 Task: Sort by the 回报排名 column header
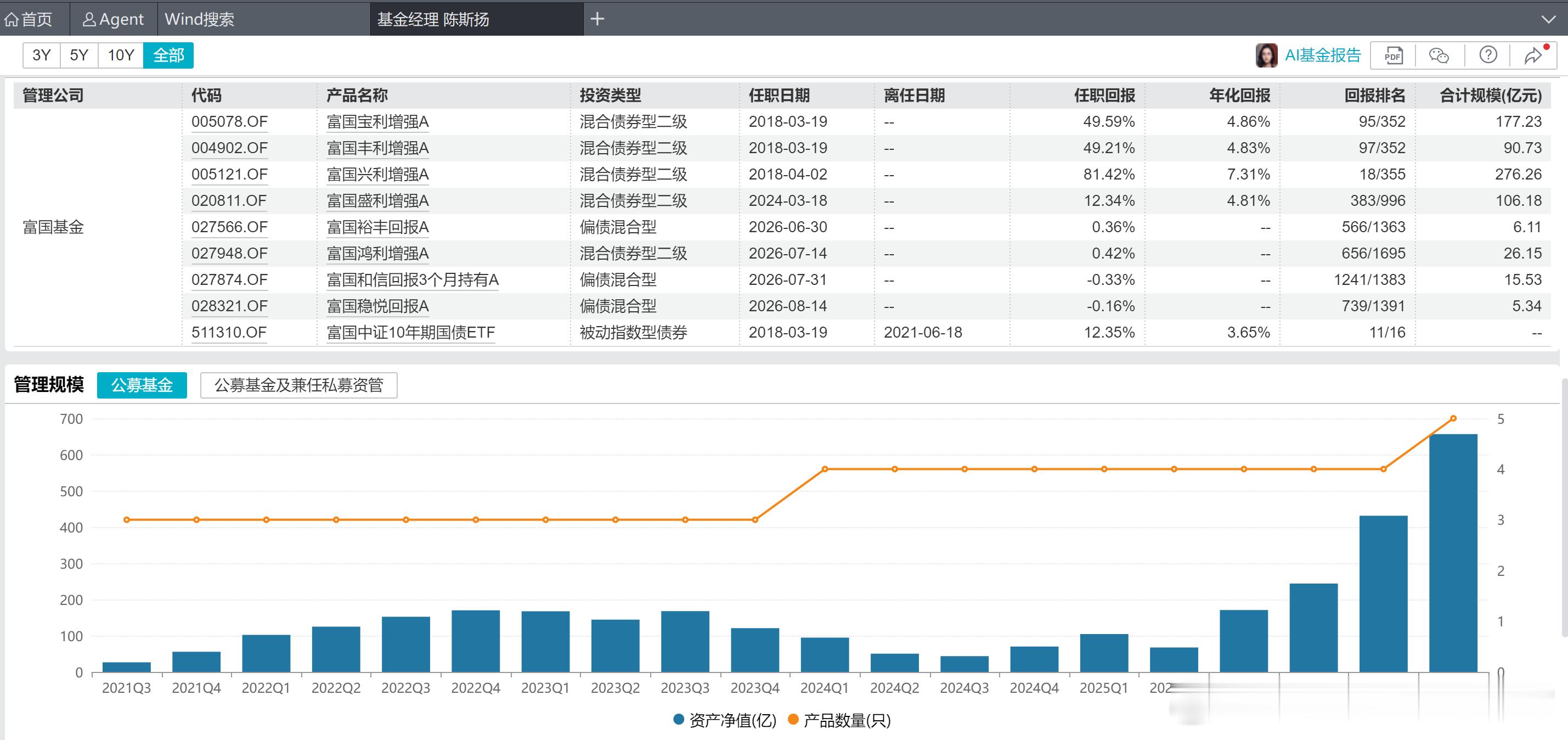(1374, 96)
